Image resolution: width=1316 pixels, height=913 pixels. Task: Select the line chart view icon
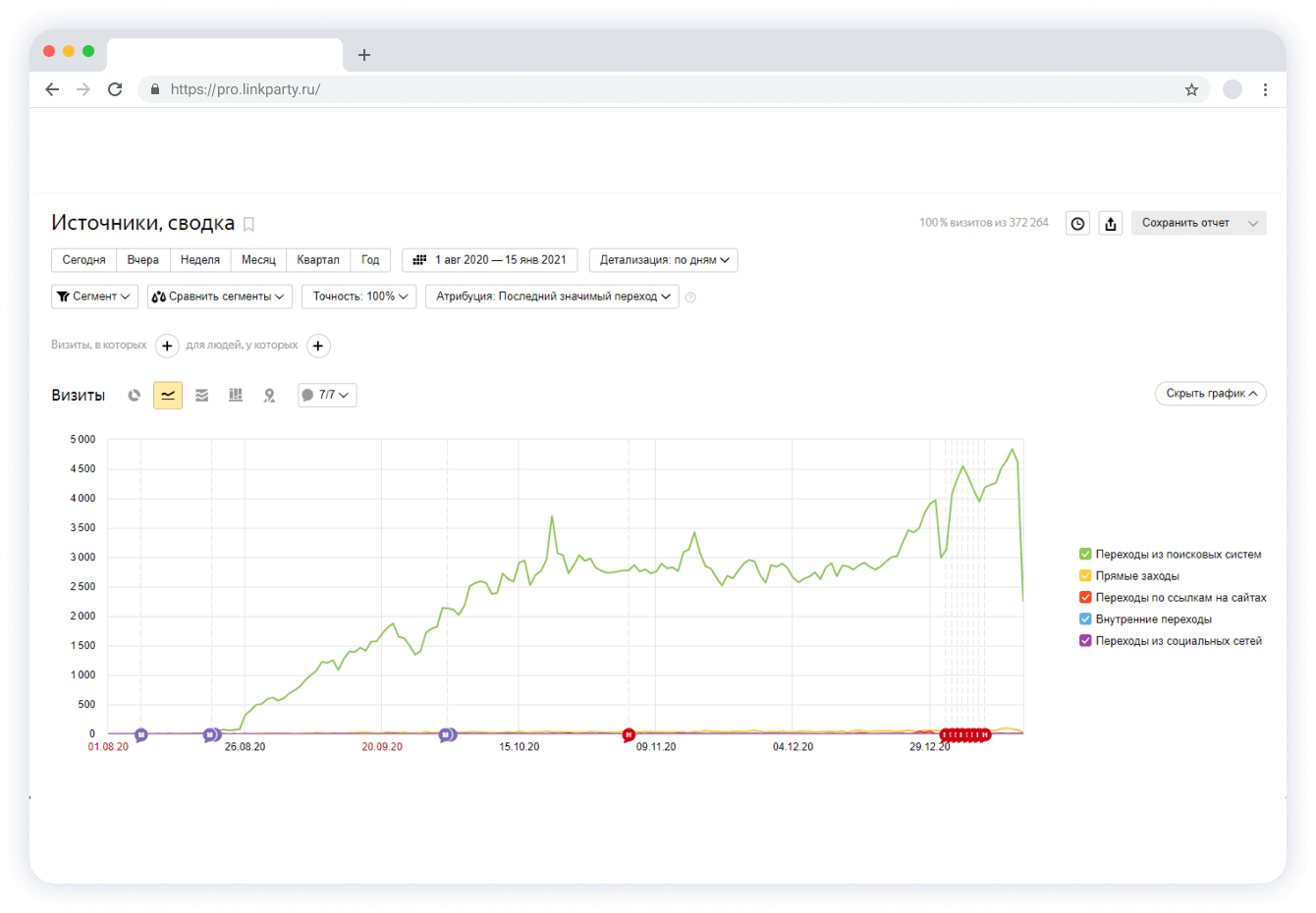click(168, 396)
